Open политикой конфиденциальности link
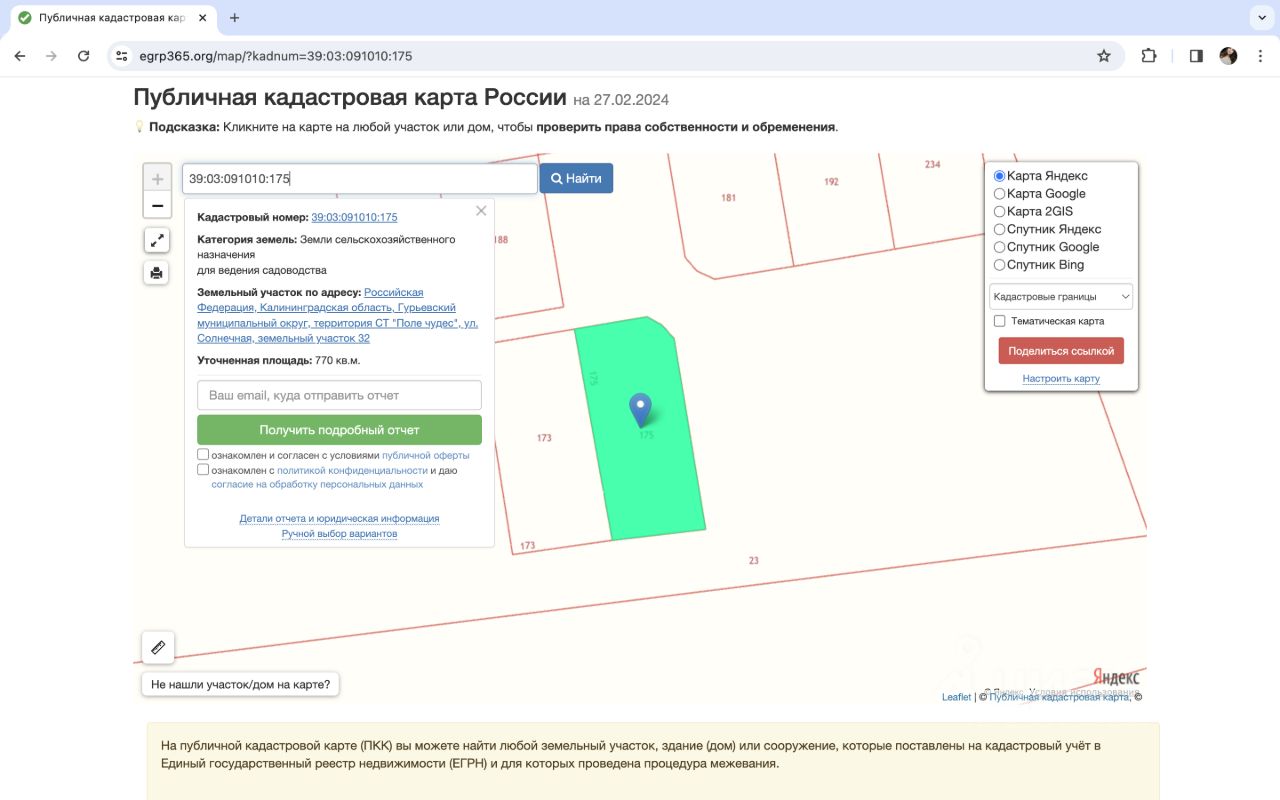Image resolution: width=1280 pixels, height=800 pixels. click(x=352, y=470)
